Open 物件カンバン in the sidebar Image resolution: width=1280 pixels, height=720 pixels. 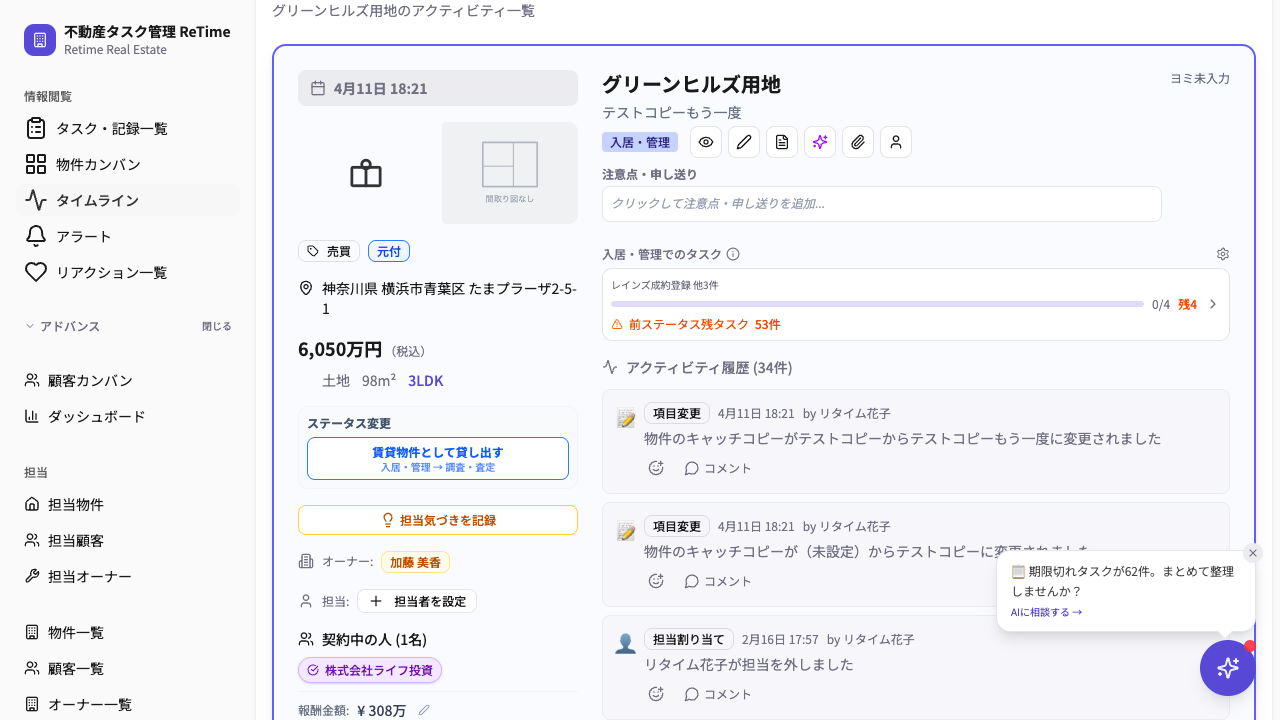click(128, 164)
